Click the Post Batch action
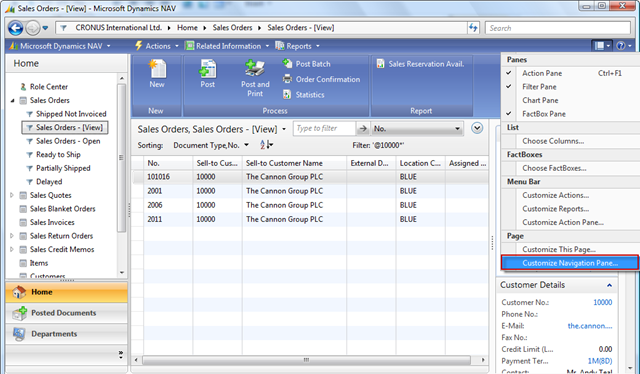 (x=306, y=64)
